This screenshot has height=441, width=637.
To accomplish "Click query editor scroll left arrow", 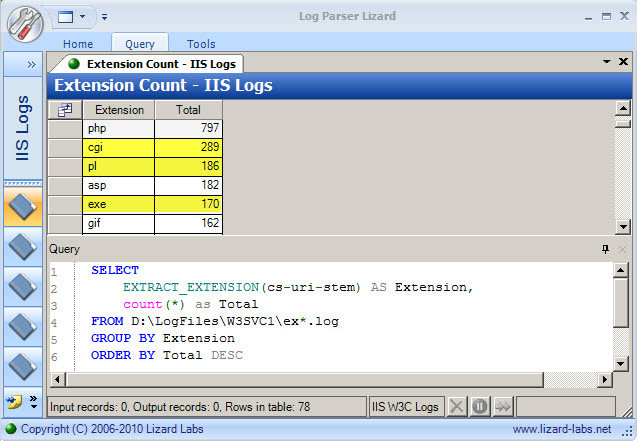I will (57, 380).
